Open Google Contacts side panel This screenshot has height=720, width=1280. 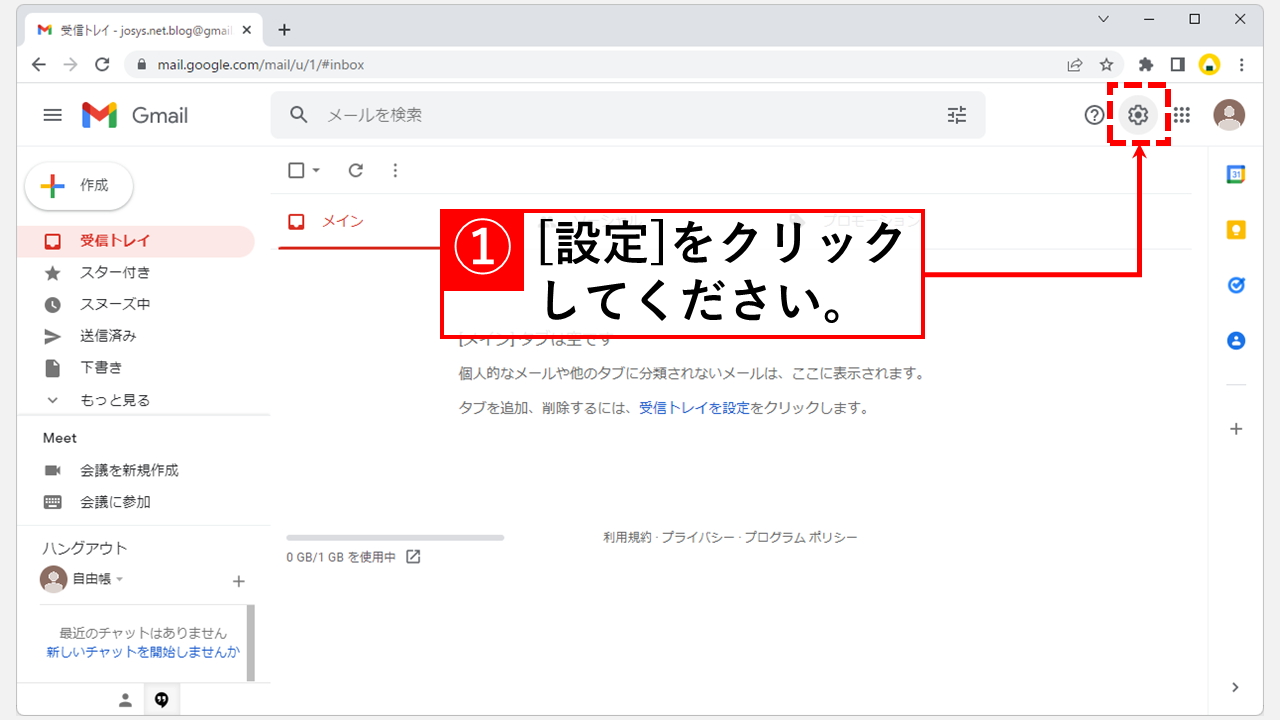[1236, 341]
